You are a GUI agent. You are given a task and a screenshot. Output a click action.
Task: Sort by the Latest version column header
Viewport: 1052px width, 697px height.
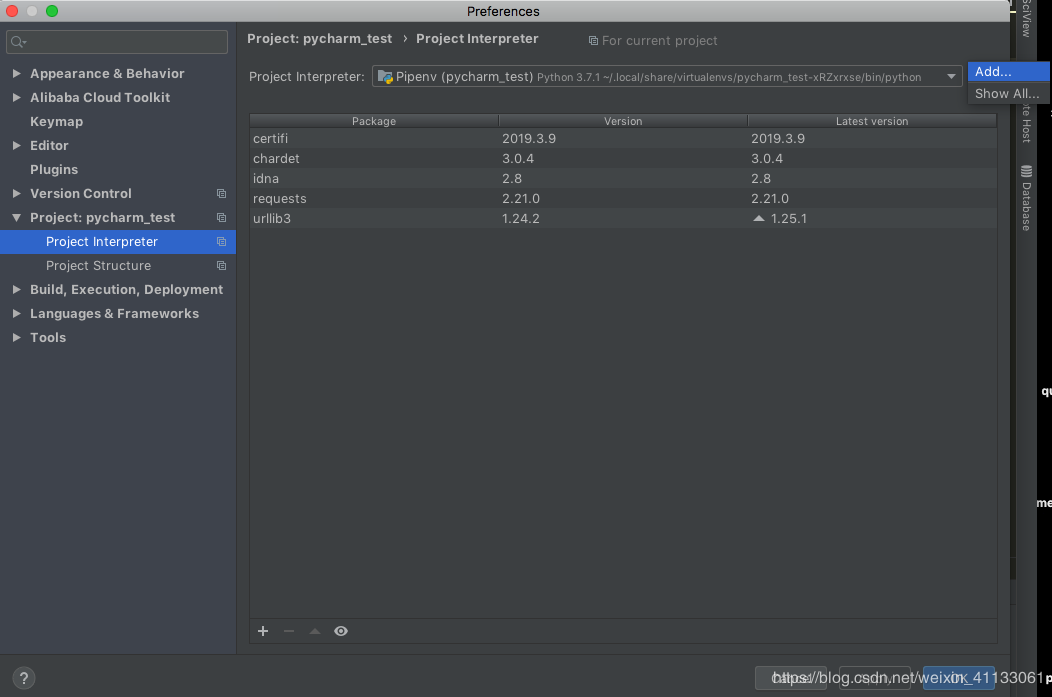[872, 121]
